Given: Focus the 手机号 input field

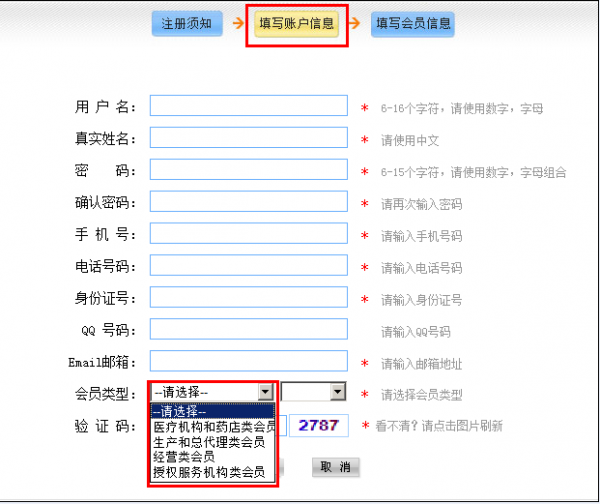Looking at the screenshot, I should pyautogui.click(x=248, y=234).
